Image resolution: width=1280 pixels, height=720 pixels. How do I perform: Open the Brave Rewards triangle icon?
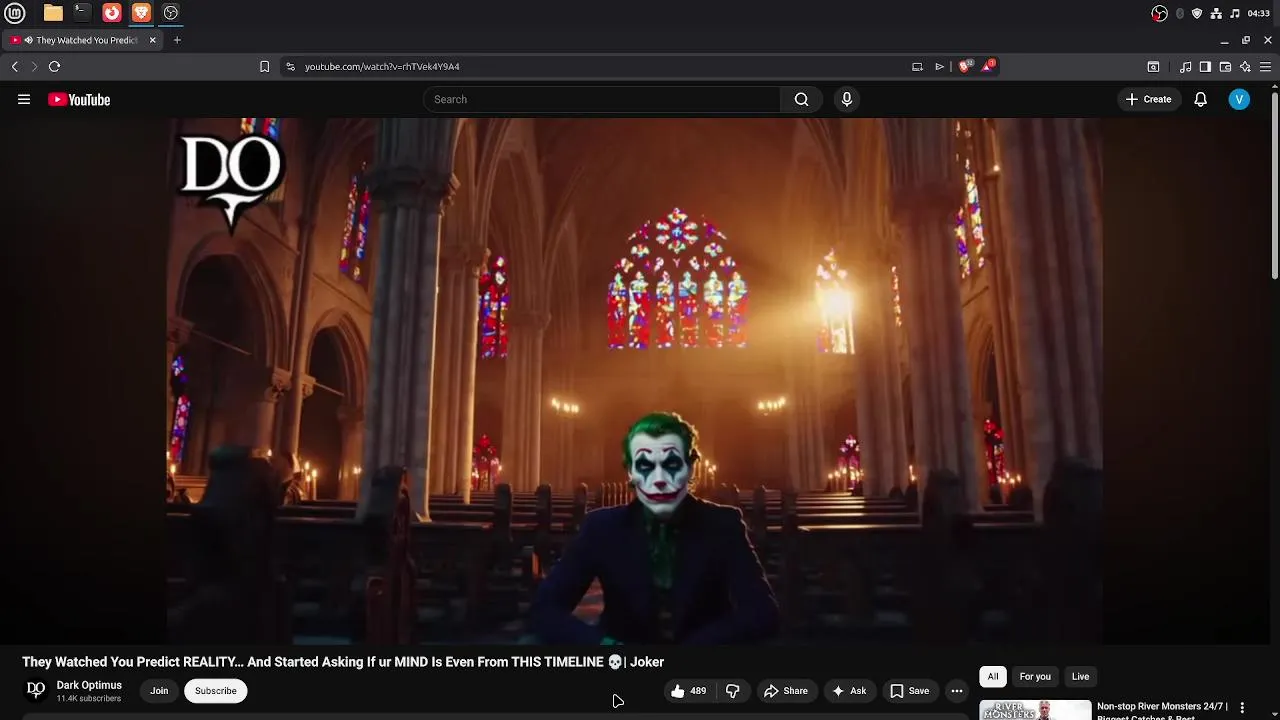[x=988, y=66]
